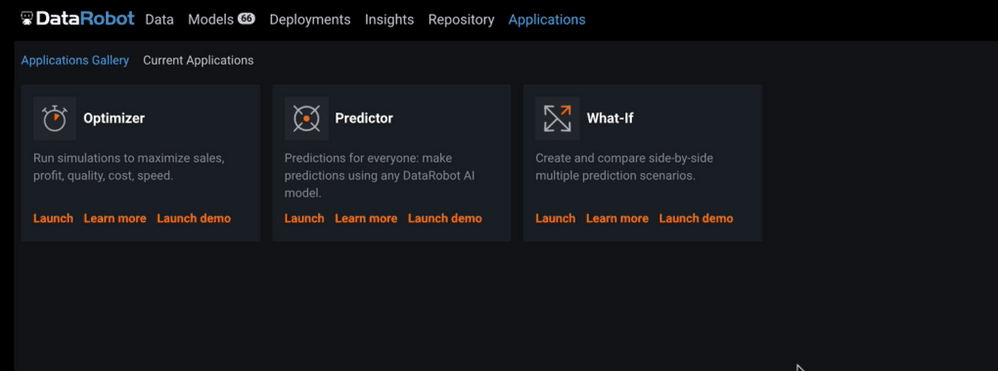Viewport: 998px width, 371px height.
Task: Select the Applications tab
Action: click(x=547, y=20)
